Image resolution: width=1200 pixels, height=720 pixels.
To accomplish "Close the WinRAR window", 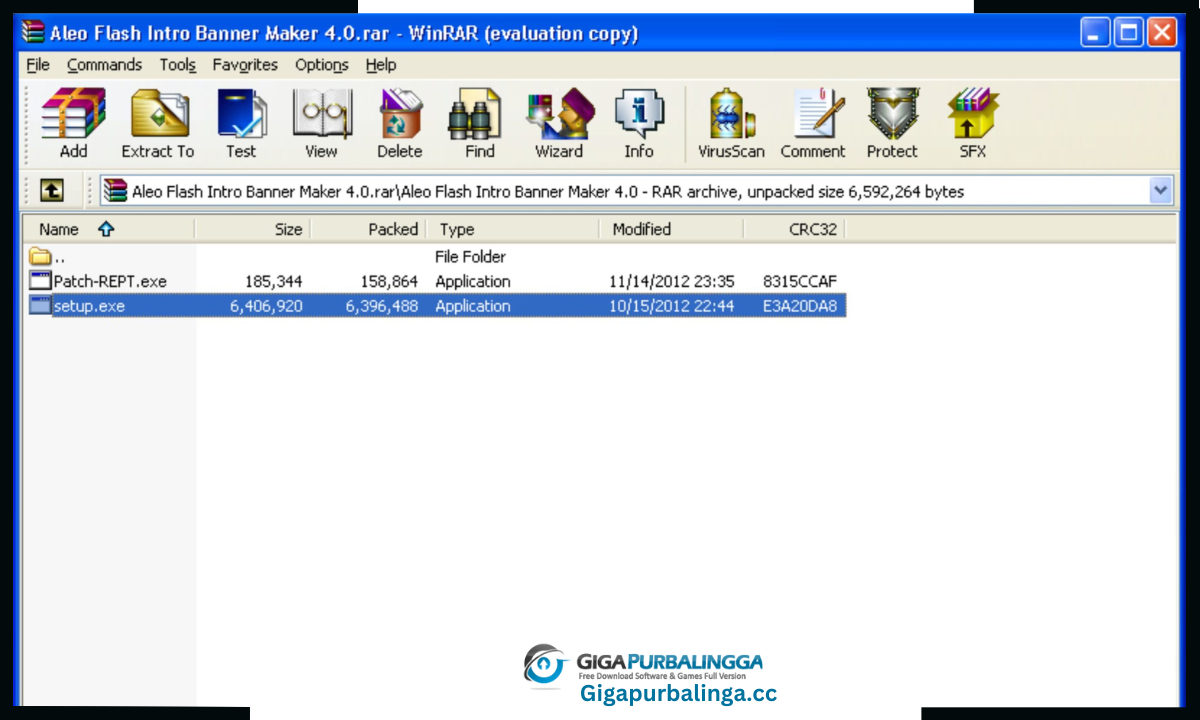I will point(1161,33).
